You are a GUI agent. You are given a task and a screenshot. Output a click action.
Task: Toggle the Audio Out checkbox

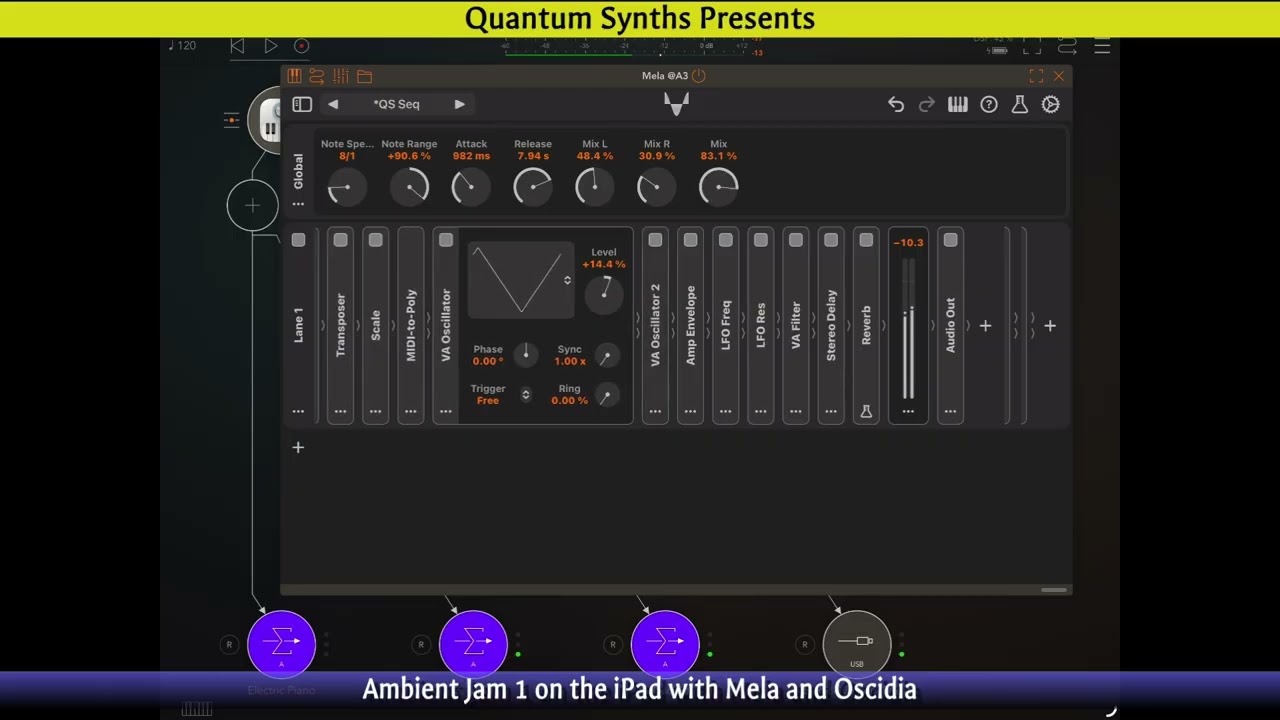coord(950,240)
